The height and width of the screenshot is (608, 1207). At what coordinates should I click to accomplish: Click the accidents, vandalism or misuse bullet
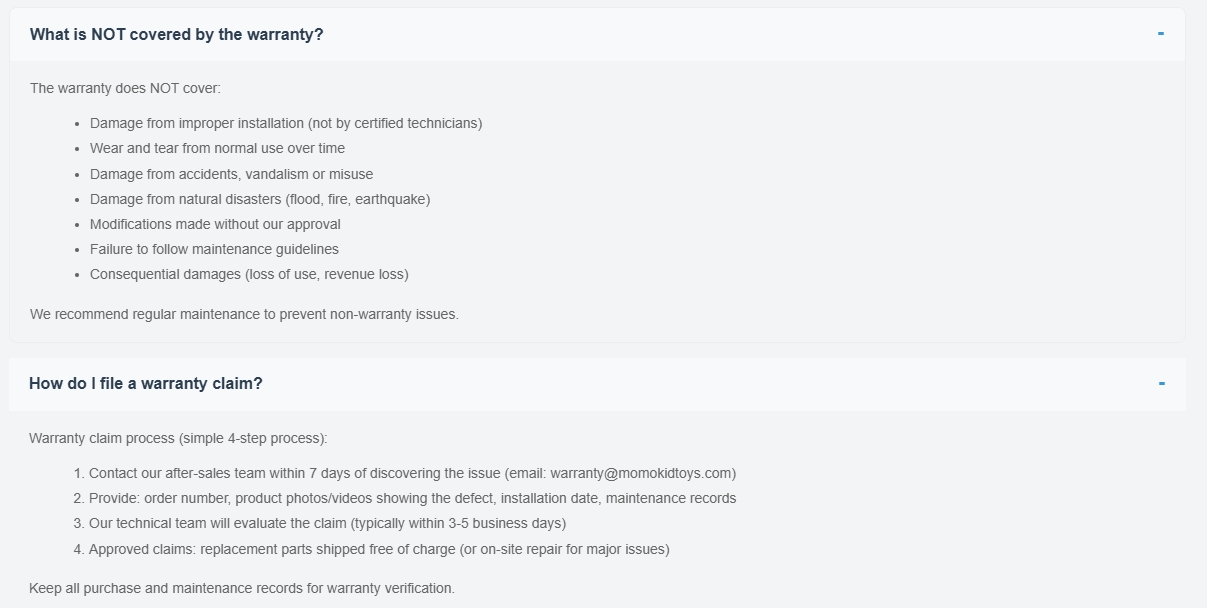point(231,174)
